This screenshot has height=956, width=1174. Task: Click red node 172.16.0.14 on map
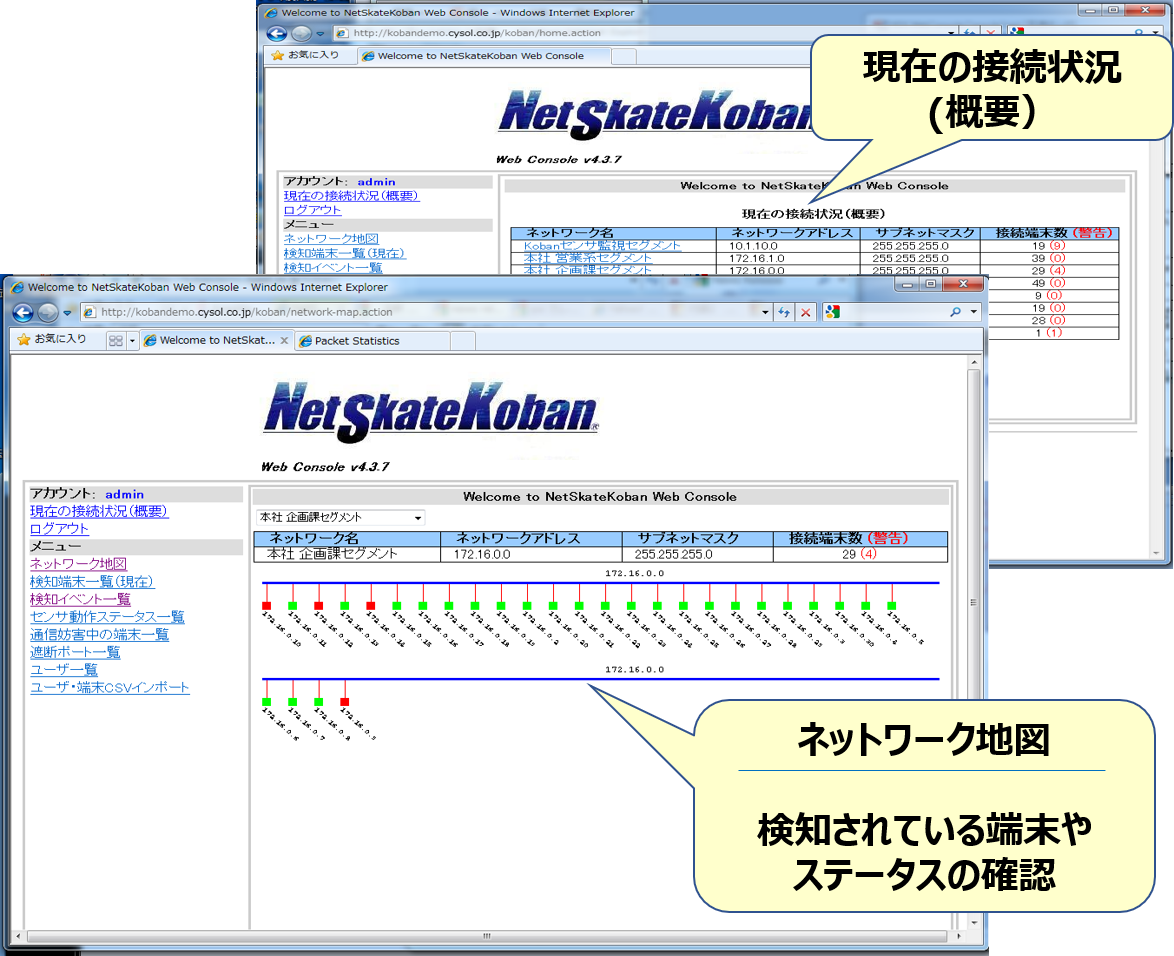(371, 606)
